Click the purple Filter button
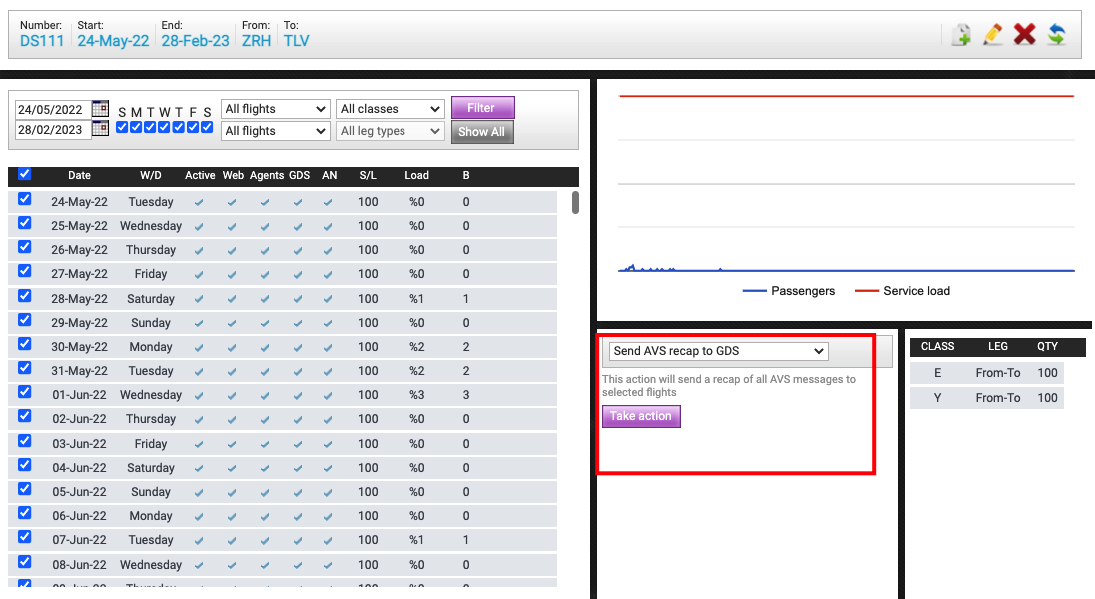Viewport: 1095px width, 599px height. [x=483, y=108]
